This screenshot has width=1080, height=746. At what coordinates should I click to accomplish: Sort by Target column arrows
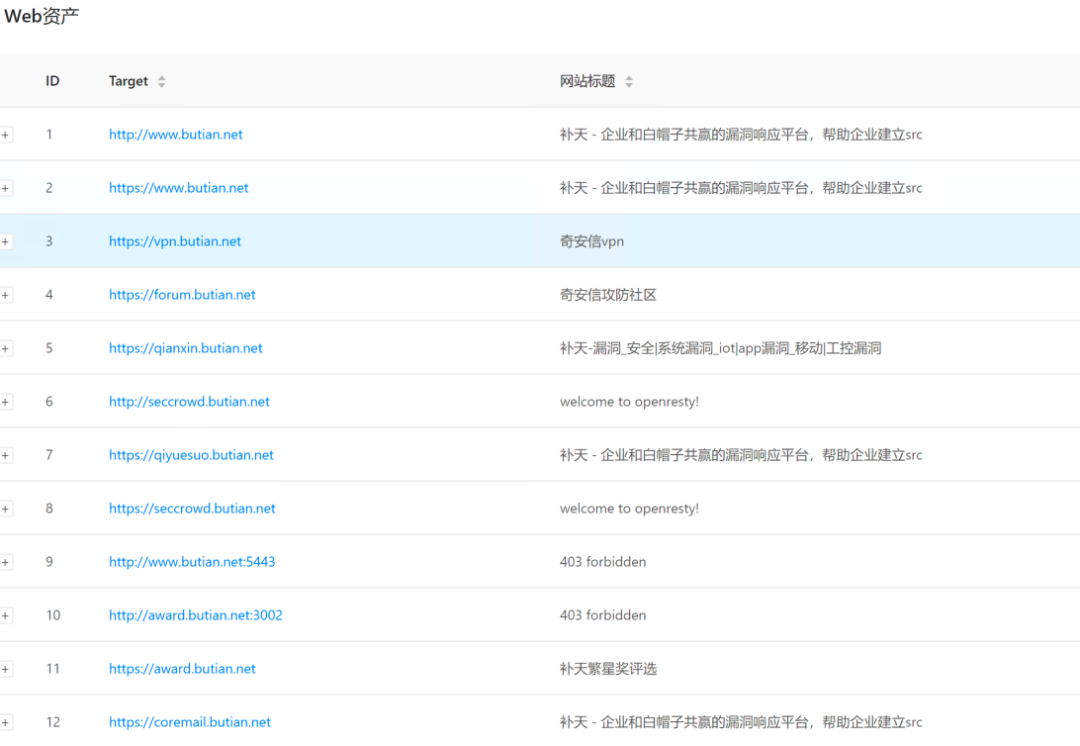click(162, 81)
